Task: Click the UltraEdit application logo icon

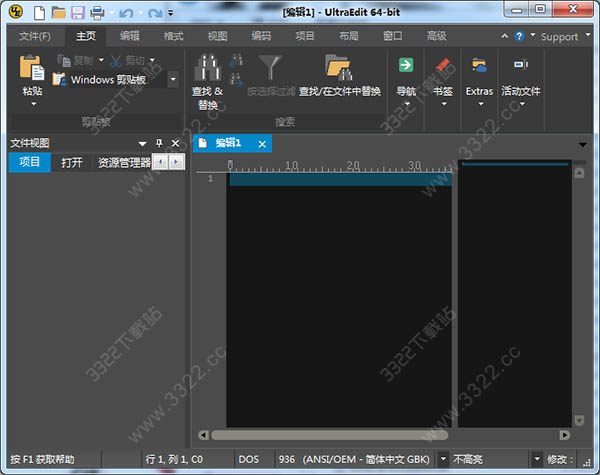Action: coord(16,12)
